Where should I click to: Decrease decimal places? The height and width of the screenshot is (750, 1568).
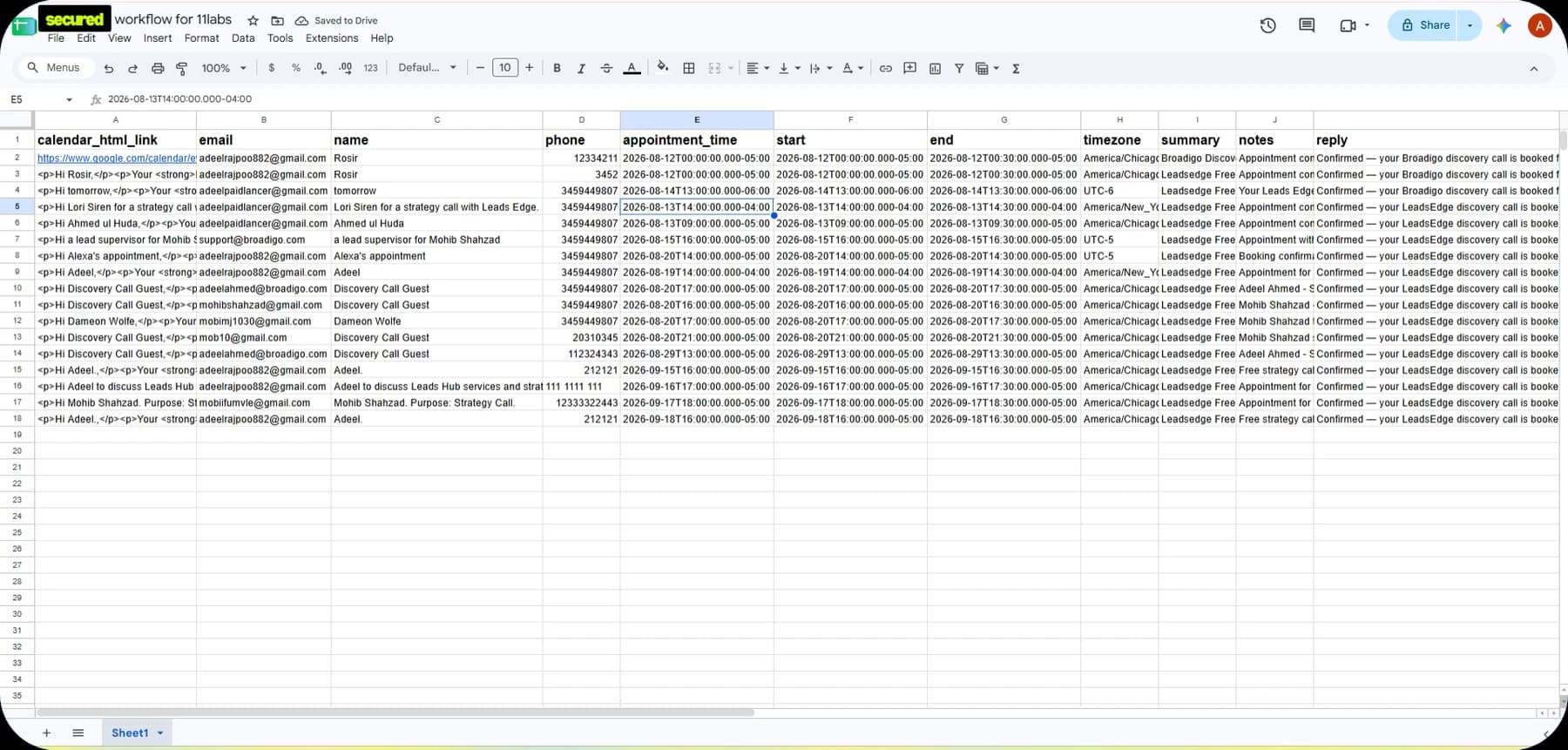(x=321, y=68)
